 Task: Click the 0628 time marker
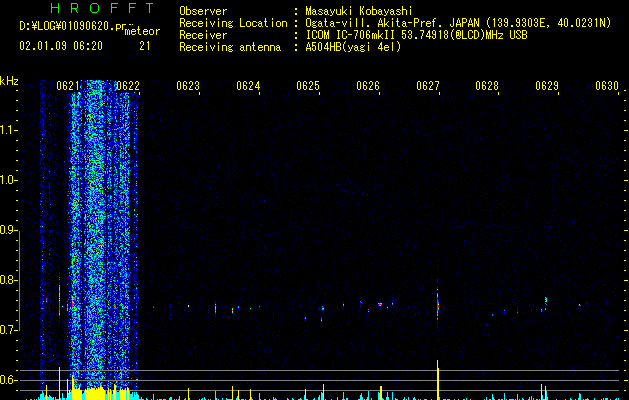coord(487,85)
